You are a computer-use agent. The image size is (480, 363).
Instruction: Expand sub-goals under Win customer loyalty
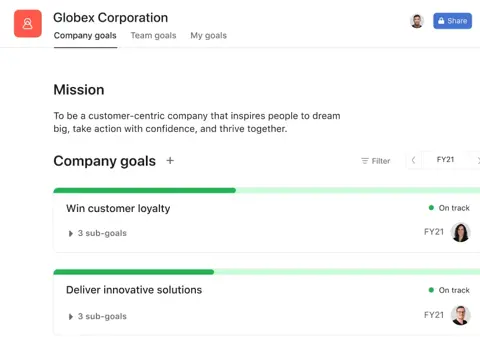(x=97, y=233)
